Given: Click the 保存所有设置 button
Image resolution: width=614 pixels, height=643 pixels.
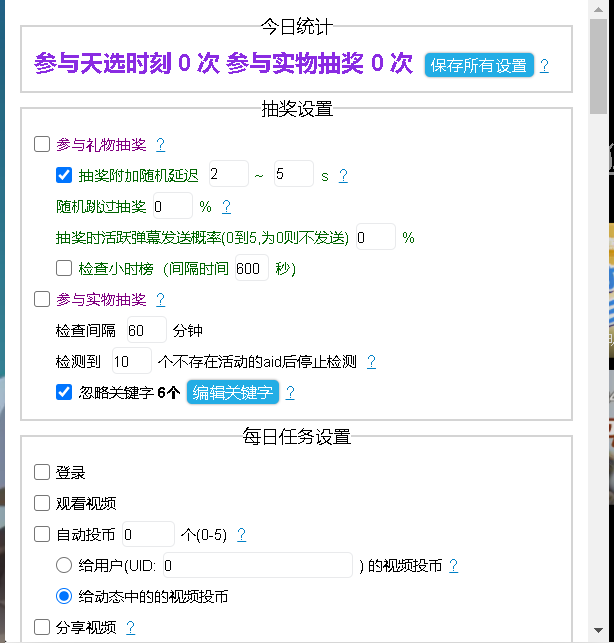Looking at the screenshot, I should coord(479,65).
